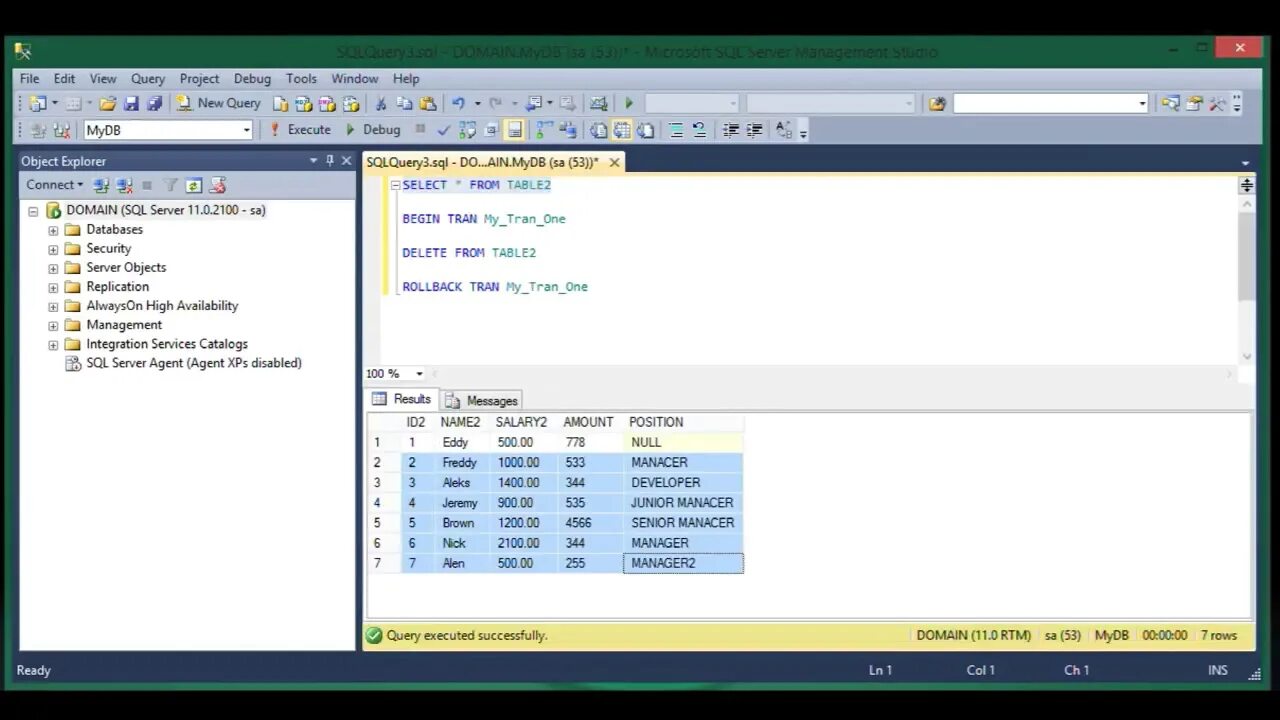The height and width of the screenshot is (720, 1280).
Task: Click the Paste clipboard icon
Action: pyautogui.click(x=428, y=103)
